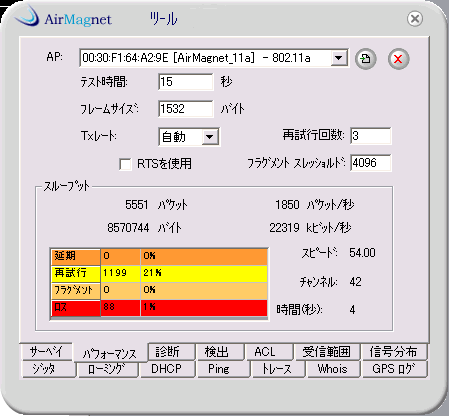Enable the RTSを使用 checkbox
449x416 pixels.
click(125, 164)
